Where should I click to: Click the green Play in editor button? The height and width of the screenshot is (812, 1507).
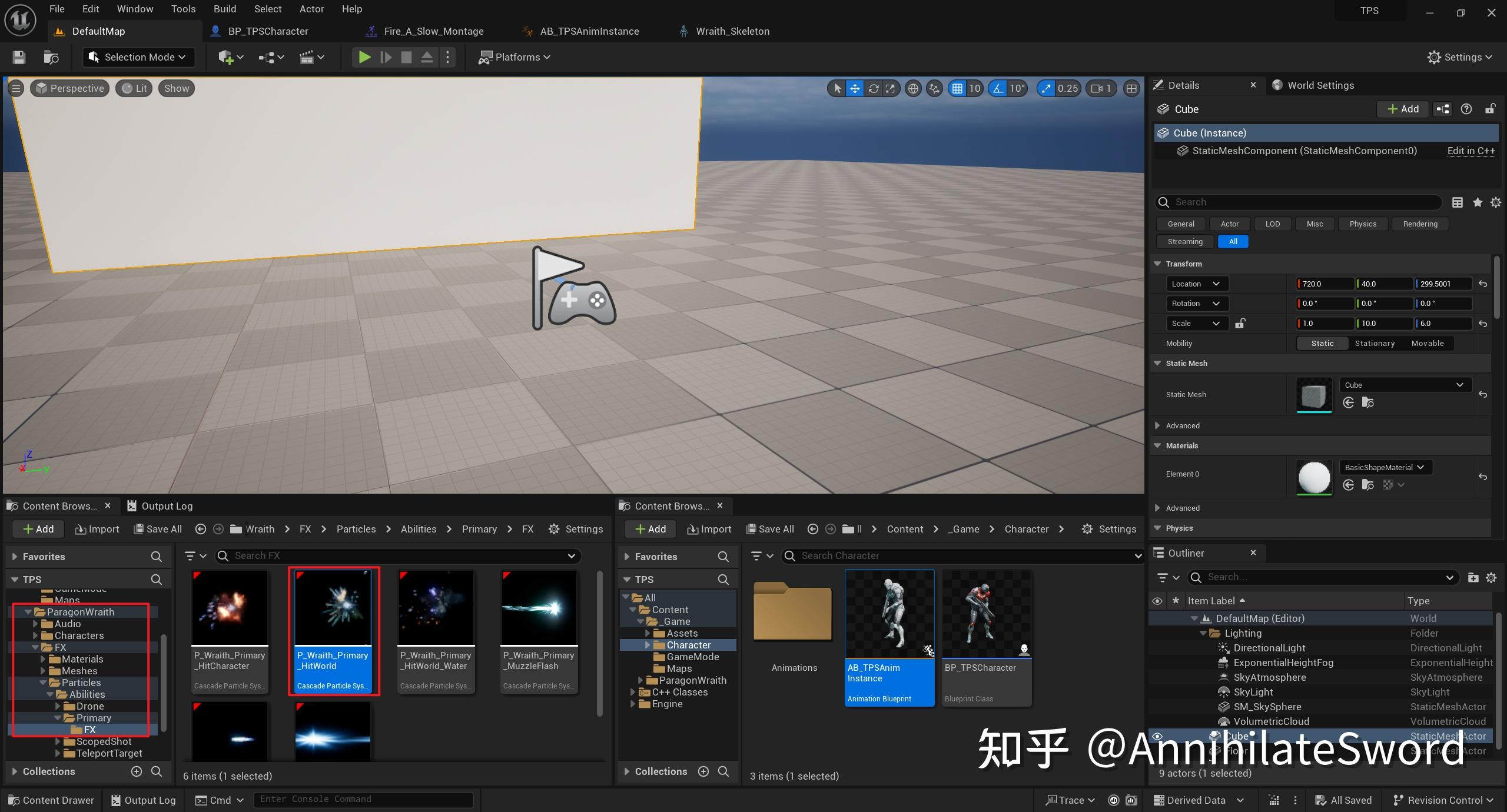point(364,57)
